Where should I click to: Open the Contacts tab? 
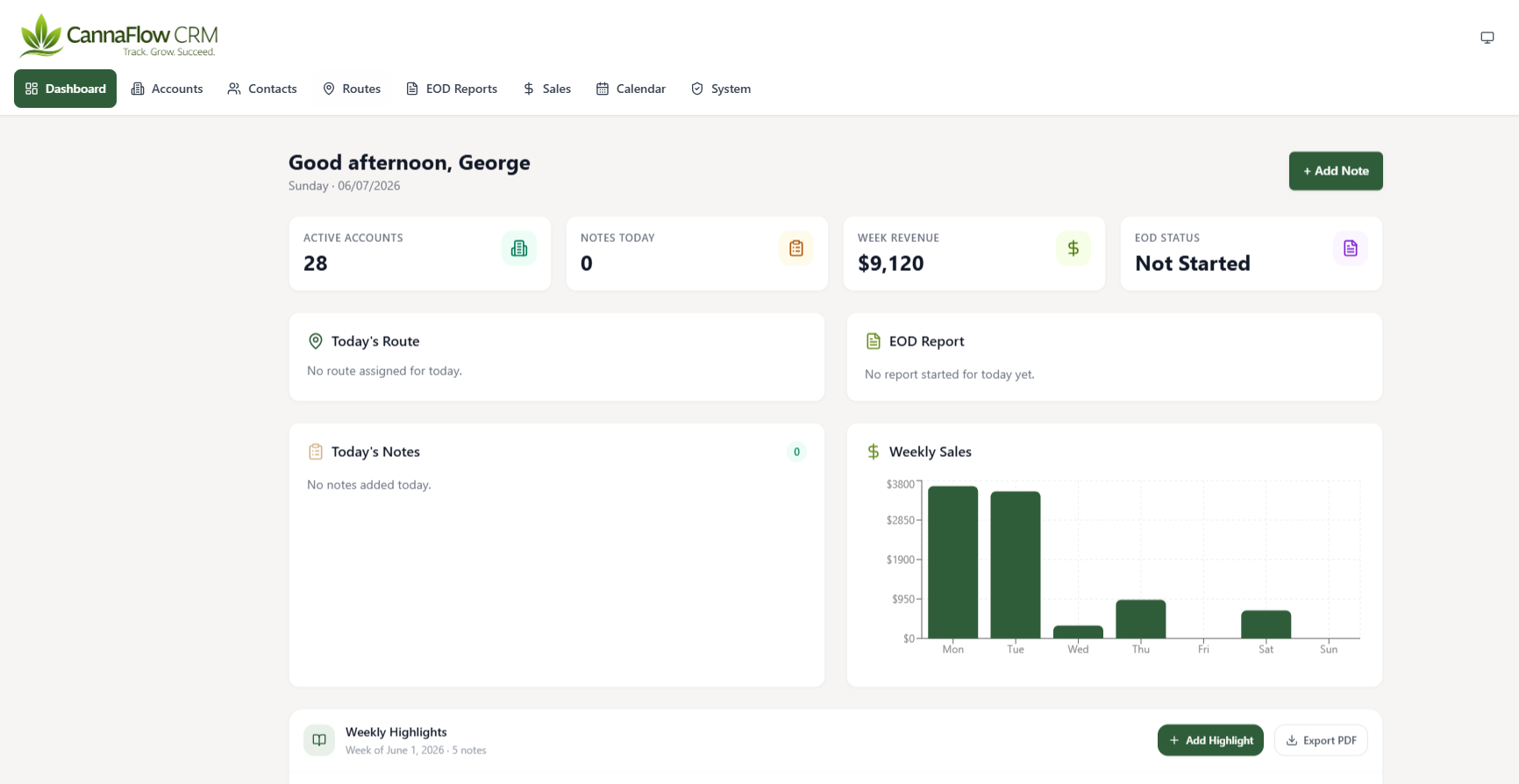coord(262,89)
